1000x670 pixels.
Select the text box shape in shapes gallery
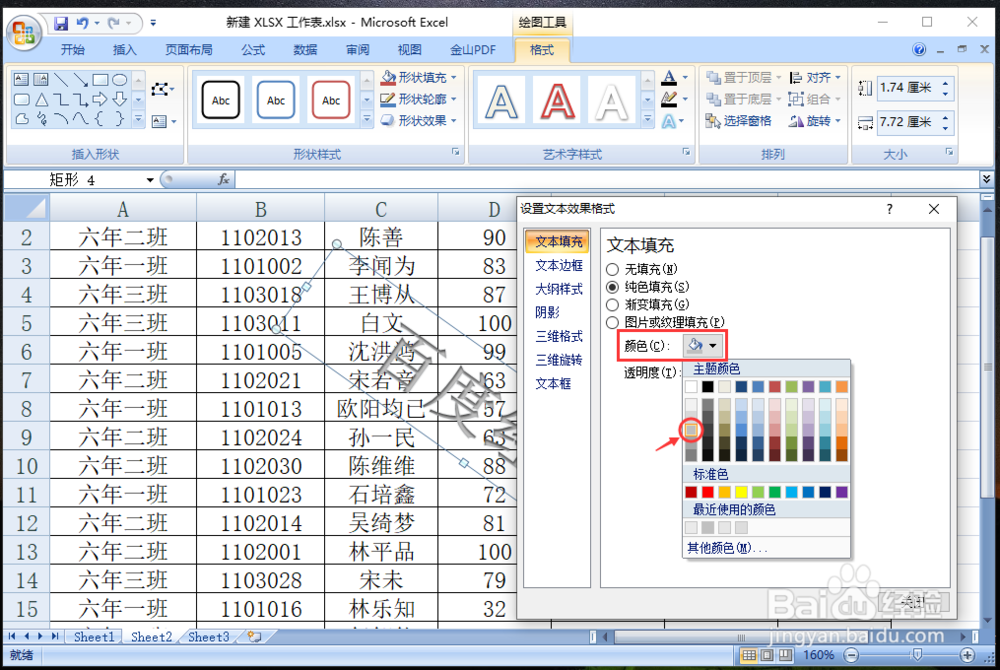click(21, 80)
